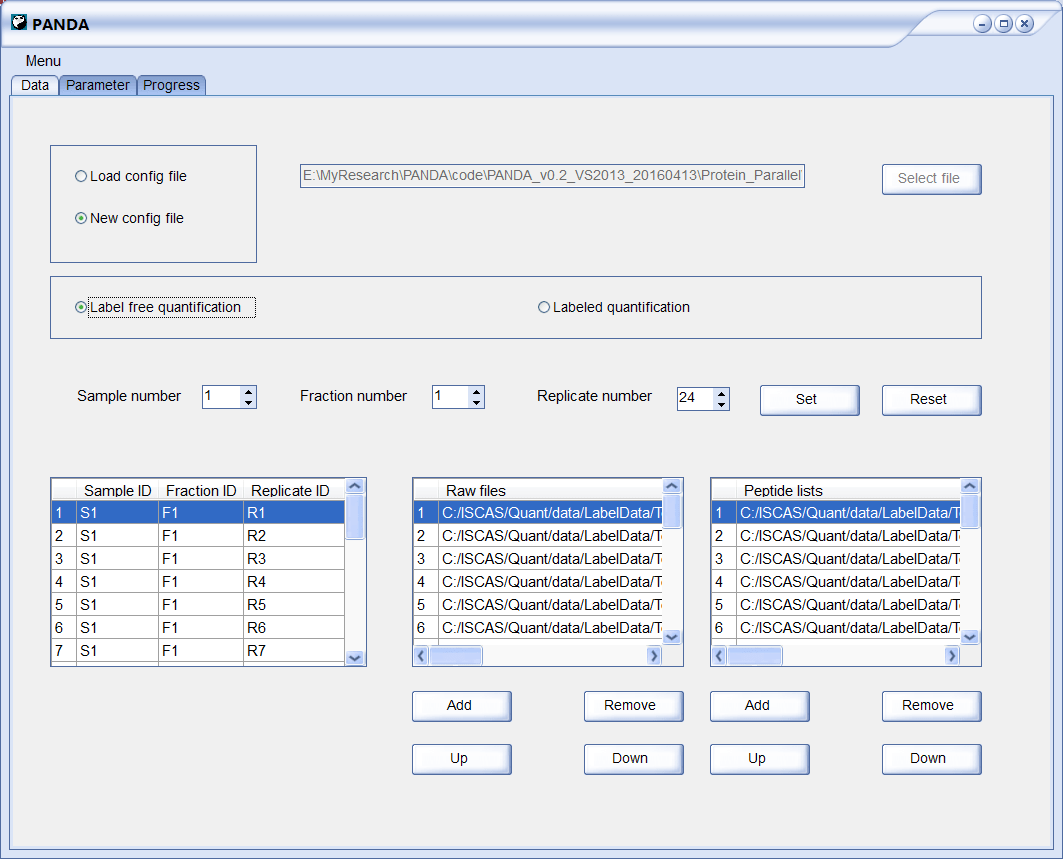Open the Menu item
The height and width of the screenshot is (859, 1063).
(x=43, y=61)
